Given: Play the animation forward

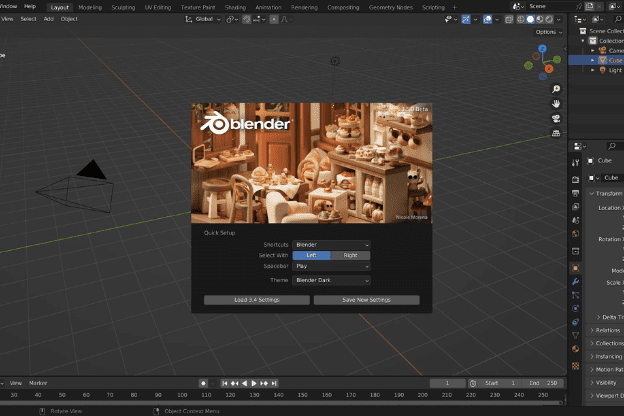Looking at the screenshot, I should (x=254, y=383).
